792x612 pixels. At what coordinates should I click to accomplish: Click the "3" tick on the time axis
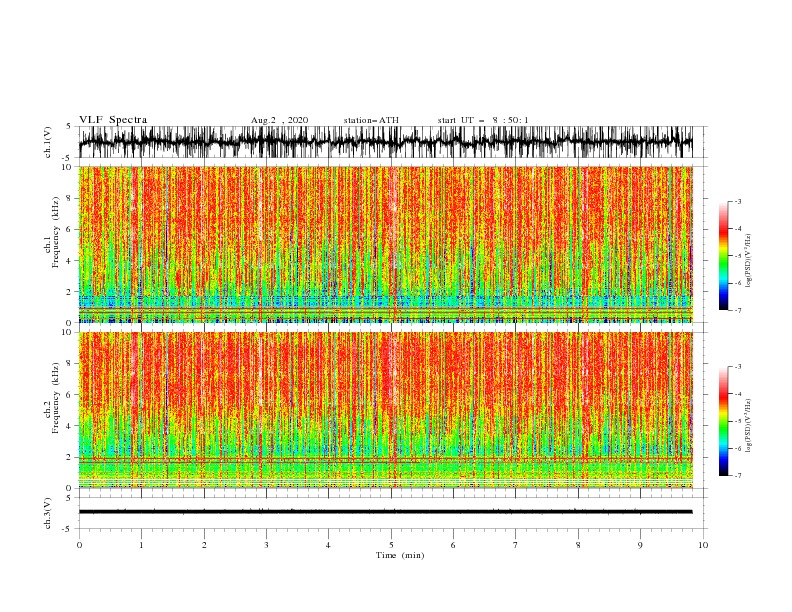(266, 545)
